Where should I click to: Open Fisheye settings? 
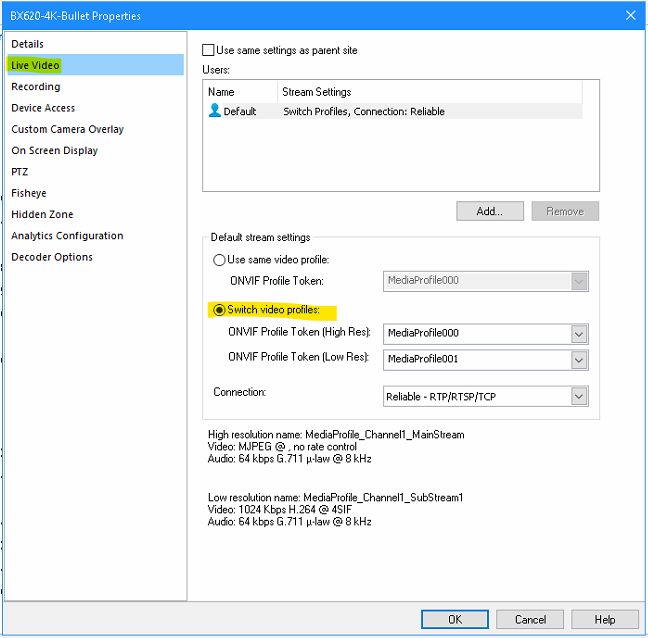29,193
